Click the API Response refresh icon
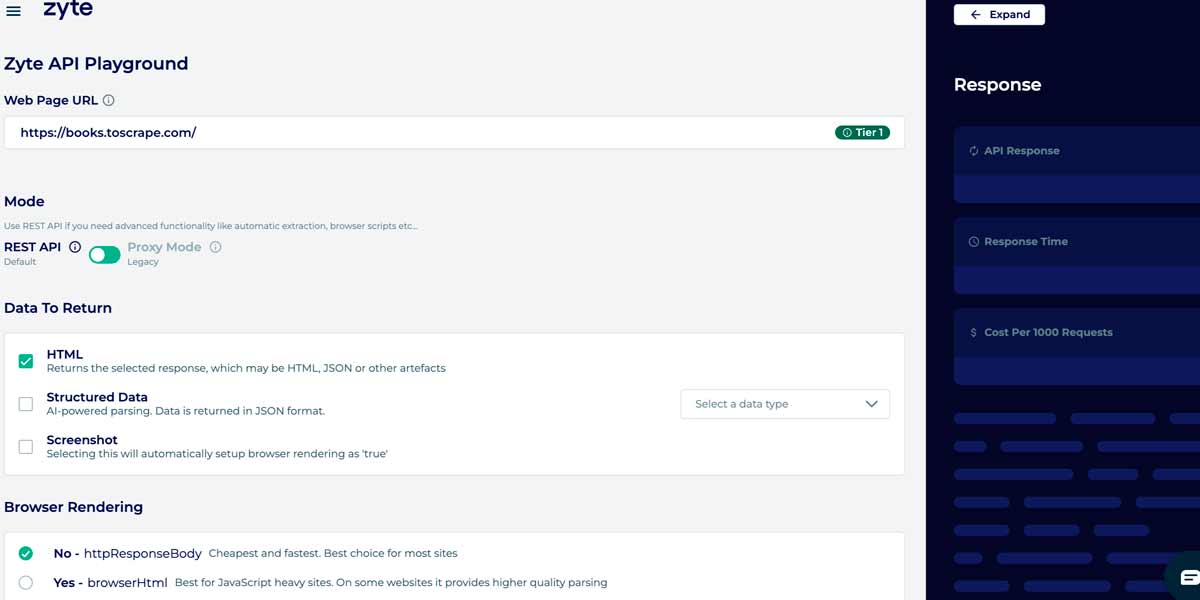 pyautogui.click(x=974, y=151)
